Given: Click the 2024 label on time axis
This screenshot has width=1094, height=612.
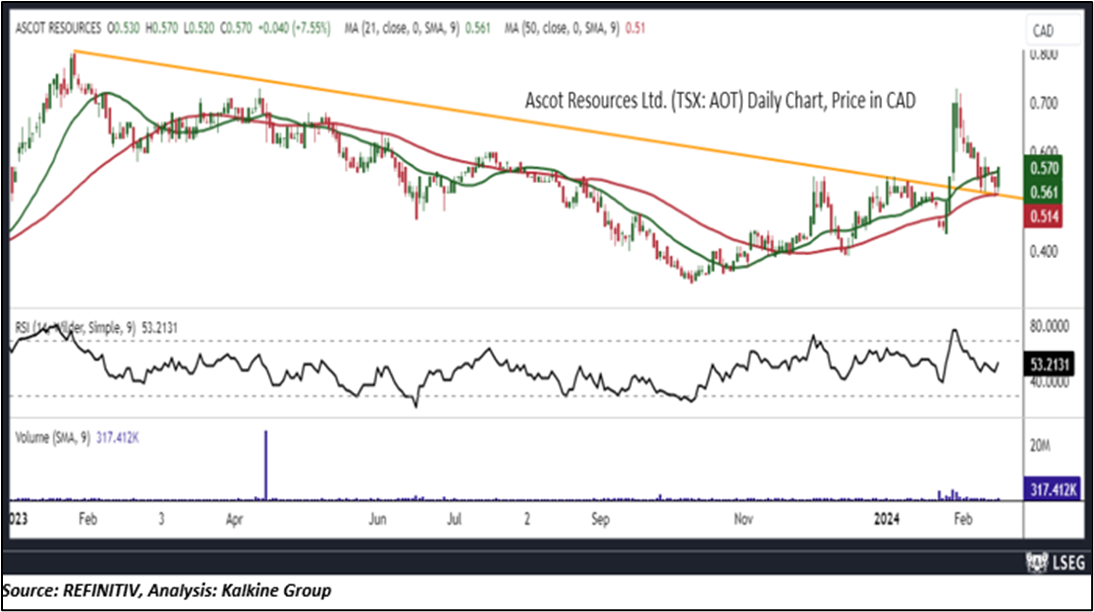Looking at the screenshot, I should click(x=887, y=518).
